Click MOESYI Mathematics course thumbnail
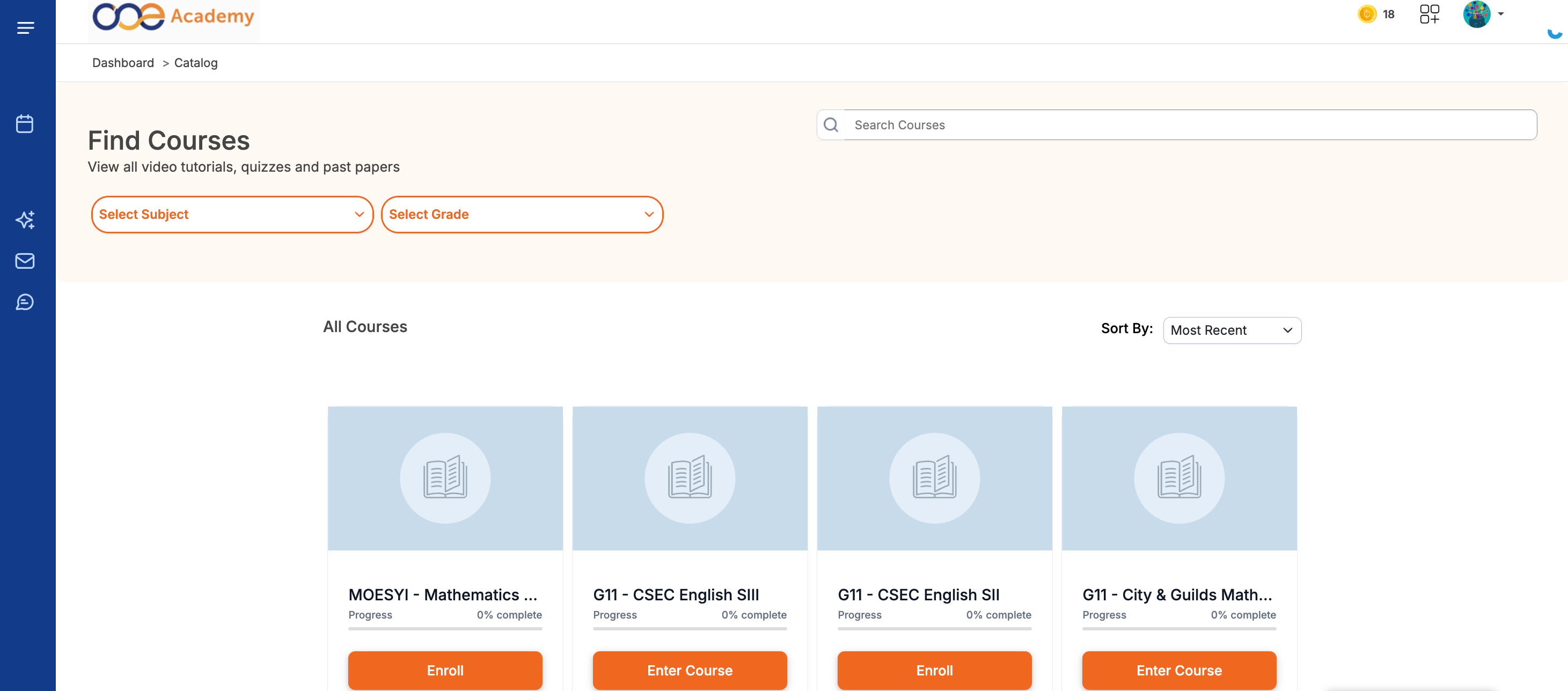Screen dimensions: 1568x691 click(445, 478)
